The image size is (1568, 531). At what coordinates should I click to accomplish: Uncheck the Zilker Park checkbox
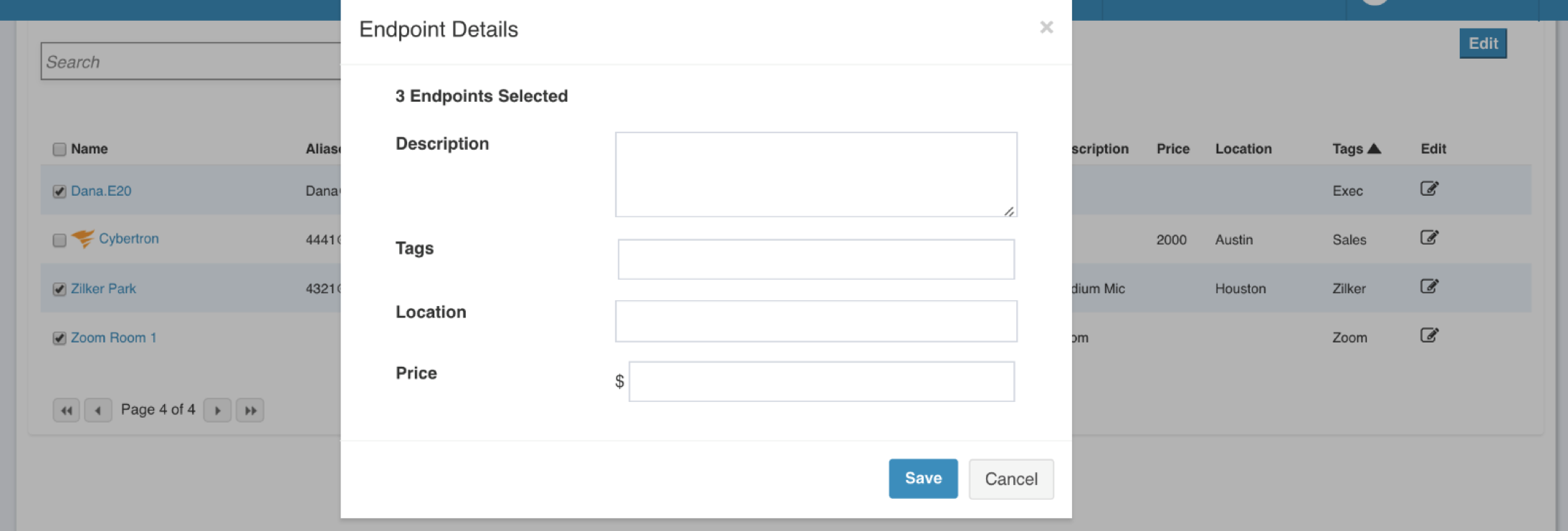coord(59,289)
